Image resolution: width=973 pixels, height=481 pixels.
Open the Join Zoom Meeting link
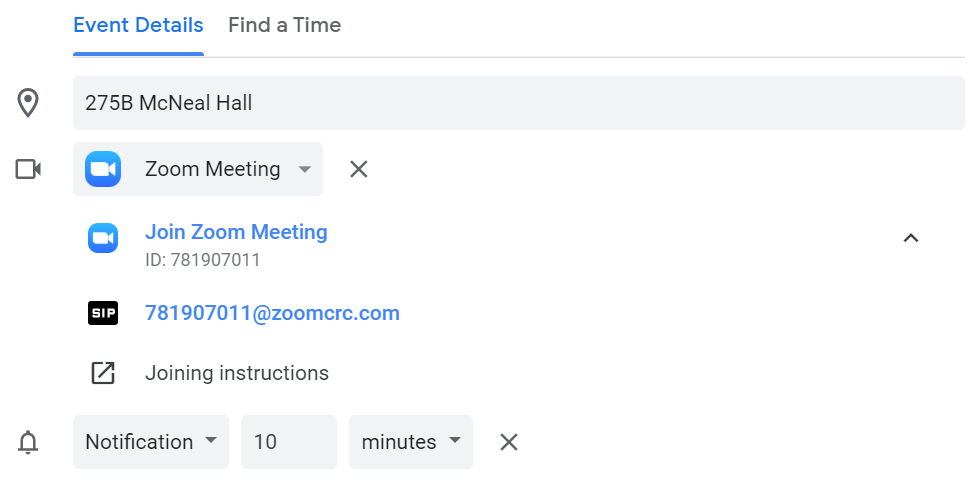(236, 232)
